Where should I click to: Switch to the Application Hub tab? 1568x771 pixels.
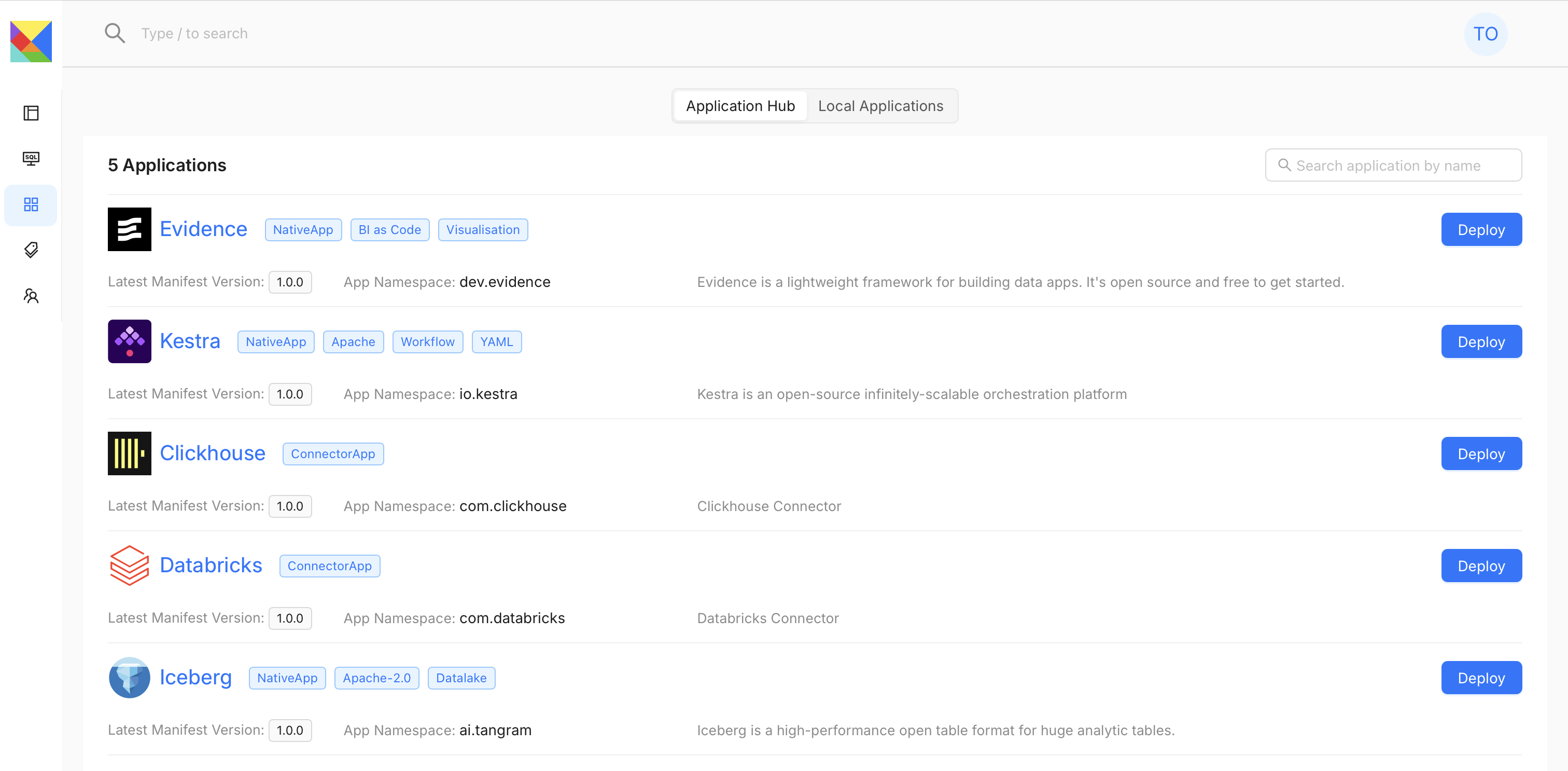click(740, 106)
